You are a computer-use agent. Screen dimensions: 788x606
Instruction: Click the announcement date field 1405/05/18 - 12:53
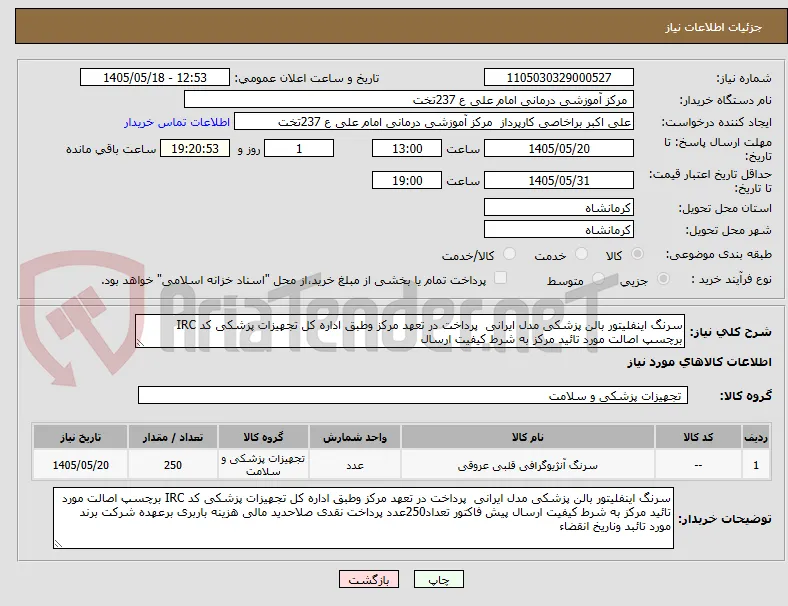[155, 78]
